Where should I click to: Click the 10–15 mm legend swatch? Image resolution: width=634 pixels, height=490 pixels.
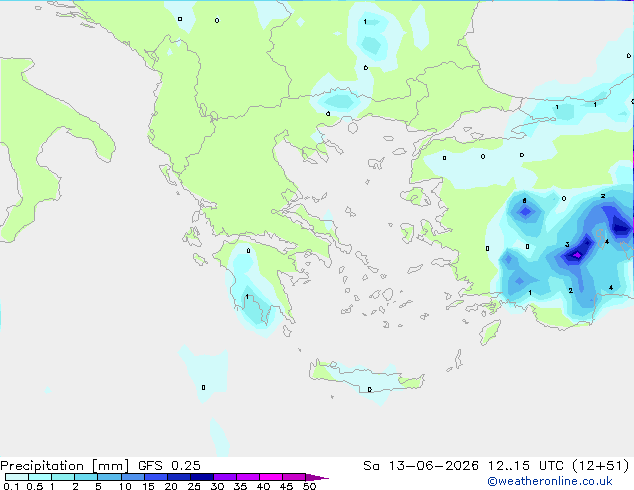(133, 477)
